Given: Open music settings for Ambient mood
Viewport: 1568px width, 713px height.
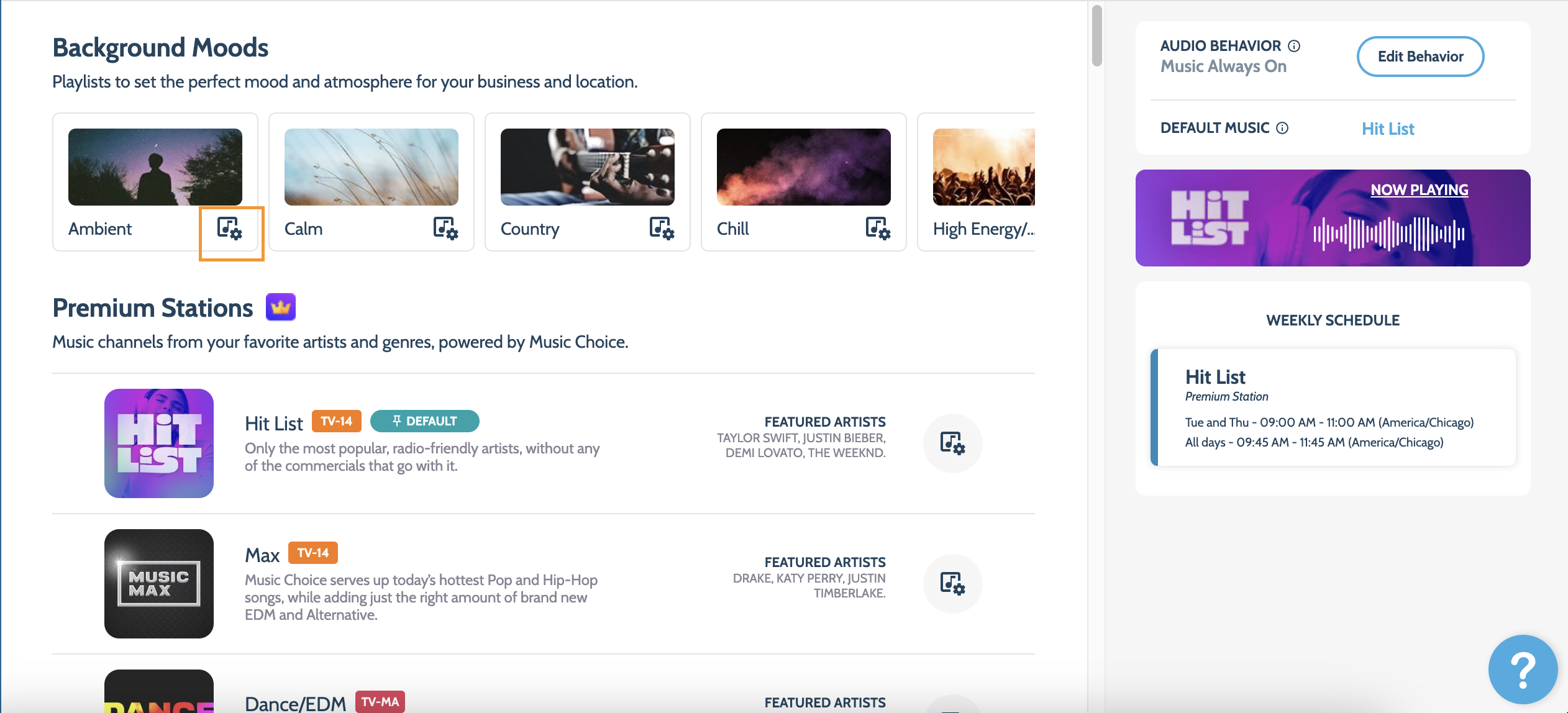Looking at the screenshot, I should (229, 229).
